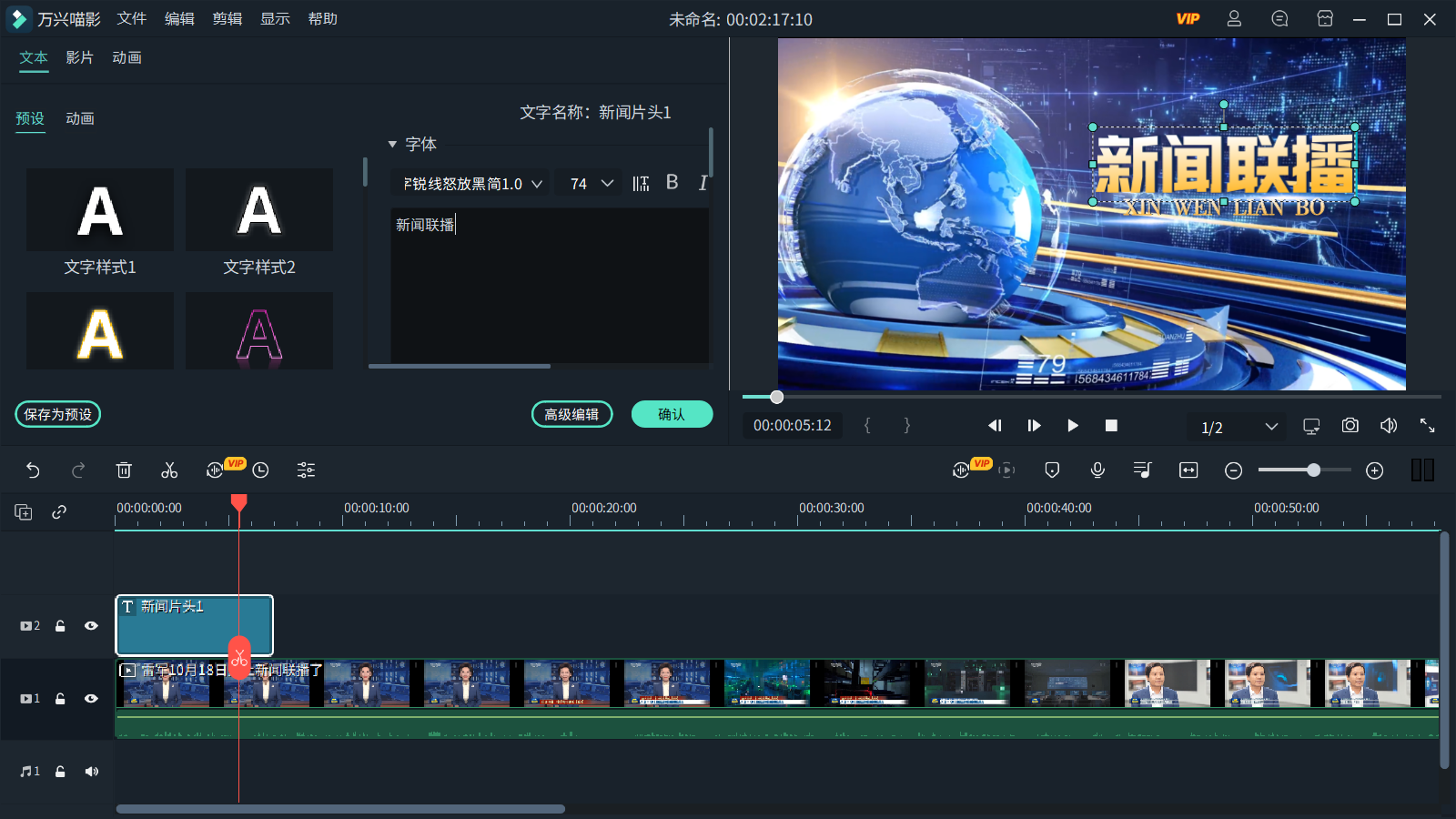Click the Delete clip trash icon
Screen dimensions: 1456x819
125,470
